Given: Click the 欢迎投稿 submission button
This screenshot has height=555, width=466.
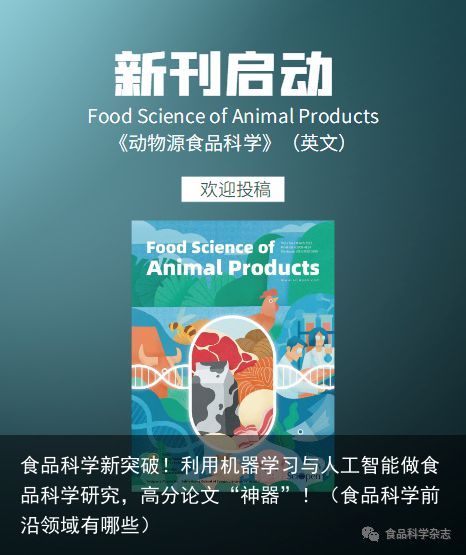Looking at the screenshot, I should (x=233, y=189).
